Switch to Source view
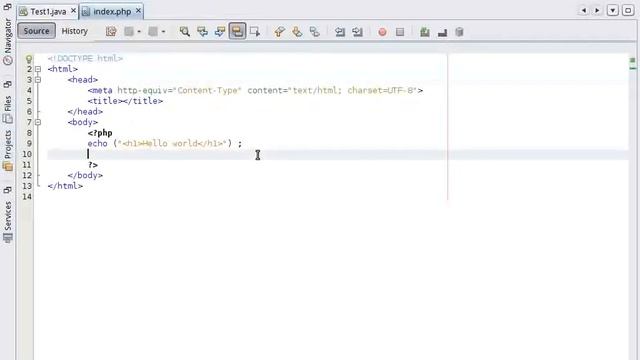The height and width of the screenshot is (360, 640). pyautogui.click(x=36, y=31)
